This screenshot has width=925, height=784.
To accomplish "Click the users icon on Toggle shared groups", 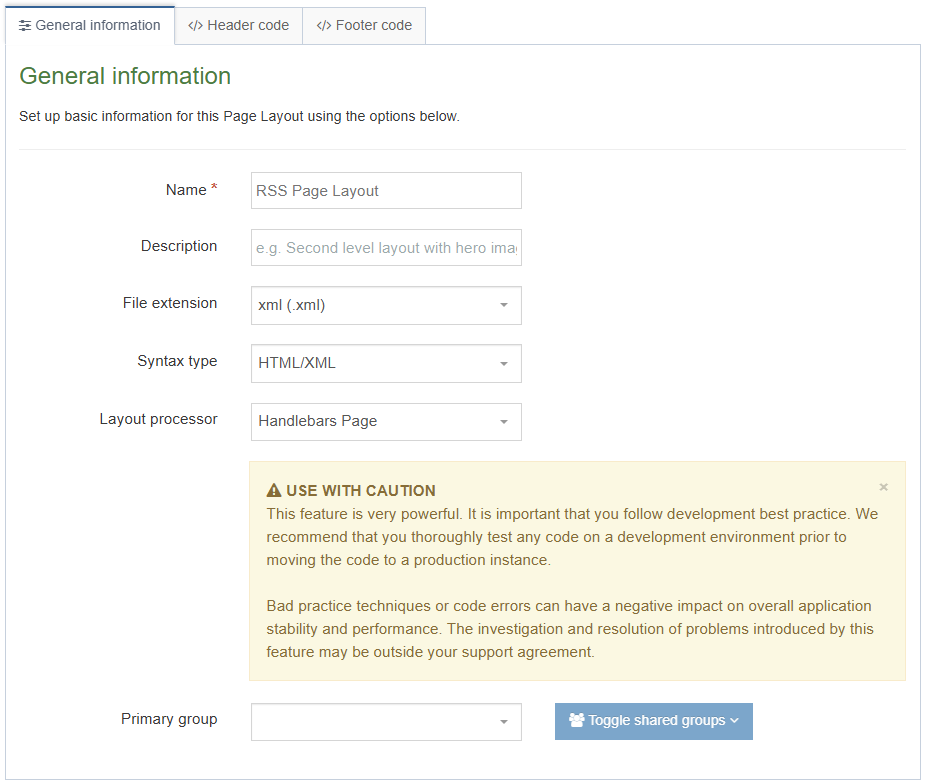I will pos(576,721).
